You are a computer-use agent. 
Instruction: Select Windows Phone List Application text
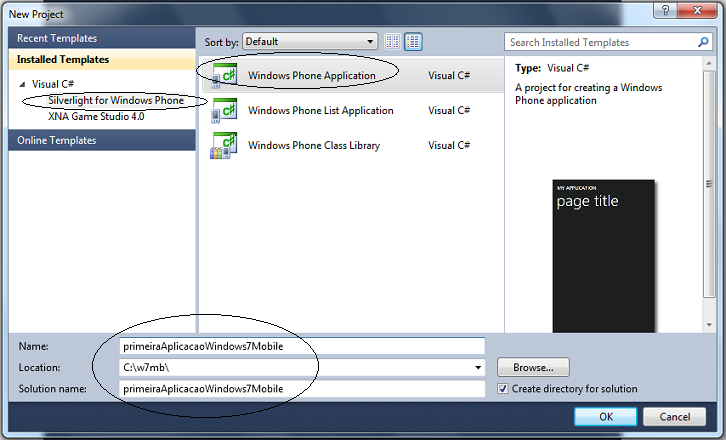coord(320,111)
